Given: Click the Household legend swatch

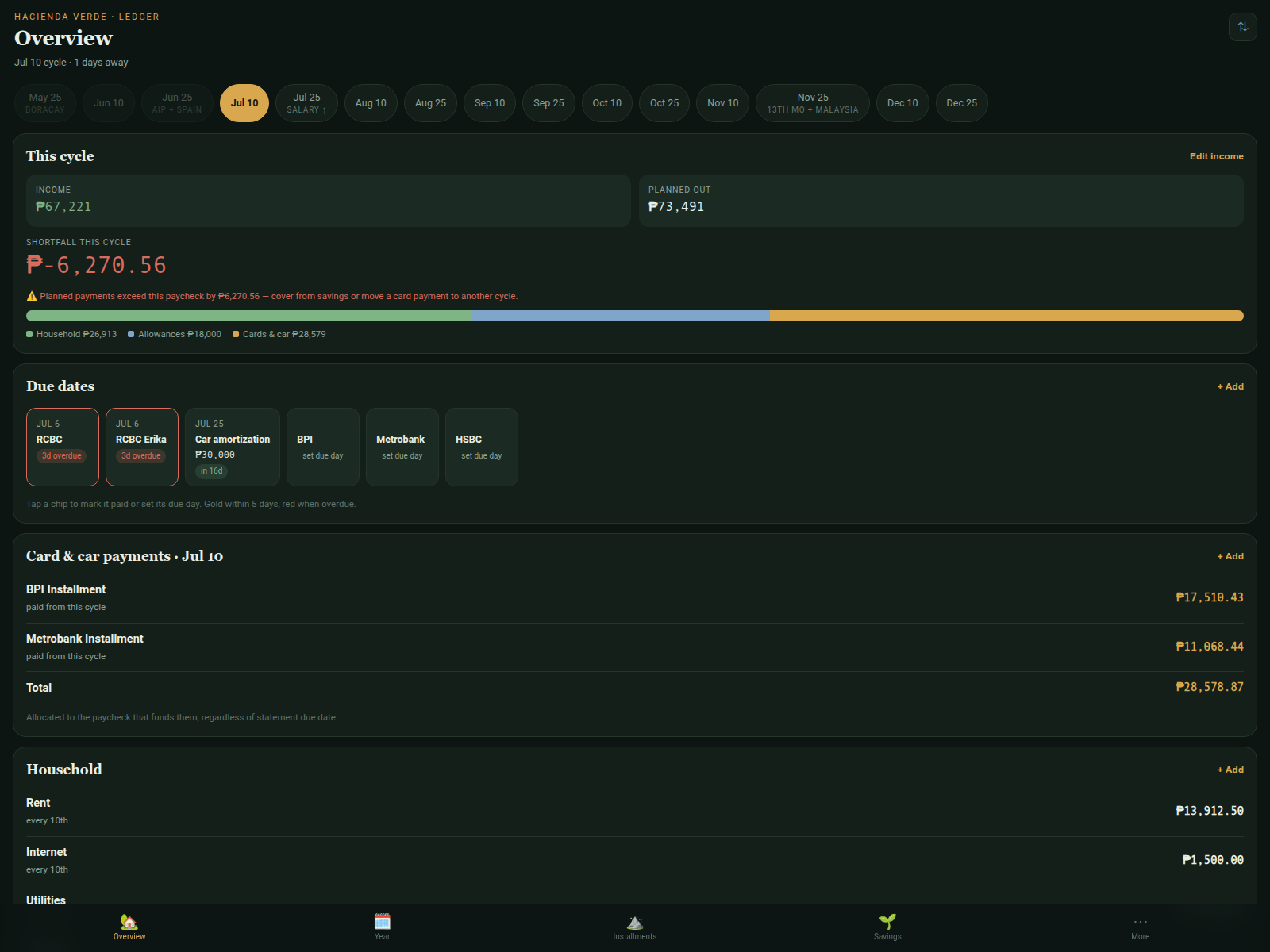Looking at the screenshot, I should click(29, 334).
